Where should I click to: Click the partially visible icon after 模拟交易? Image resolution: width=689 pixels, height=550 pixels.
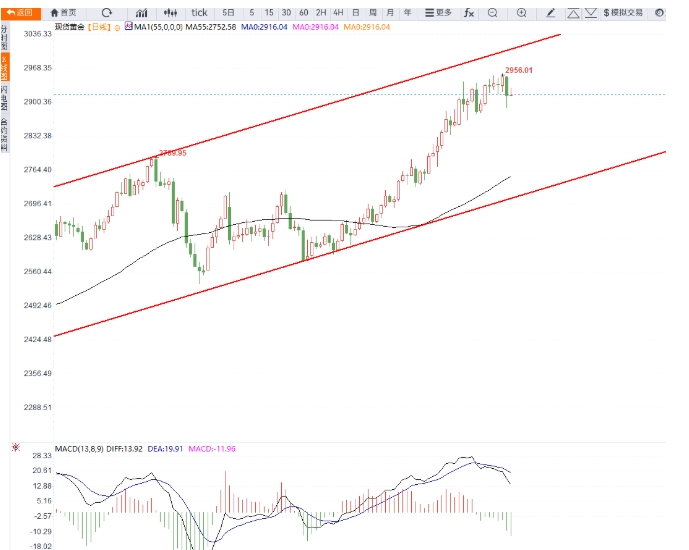660,13
